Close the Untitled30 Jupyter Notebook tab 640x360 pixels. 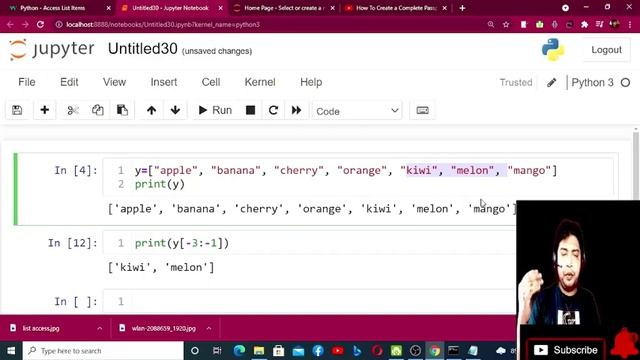point(220,8)
